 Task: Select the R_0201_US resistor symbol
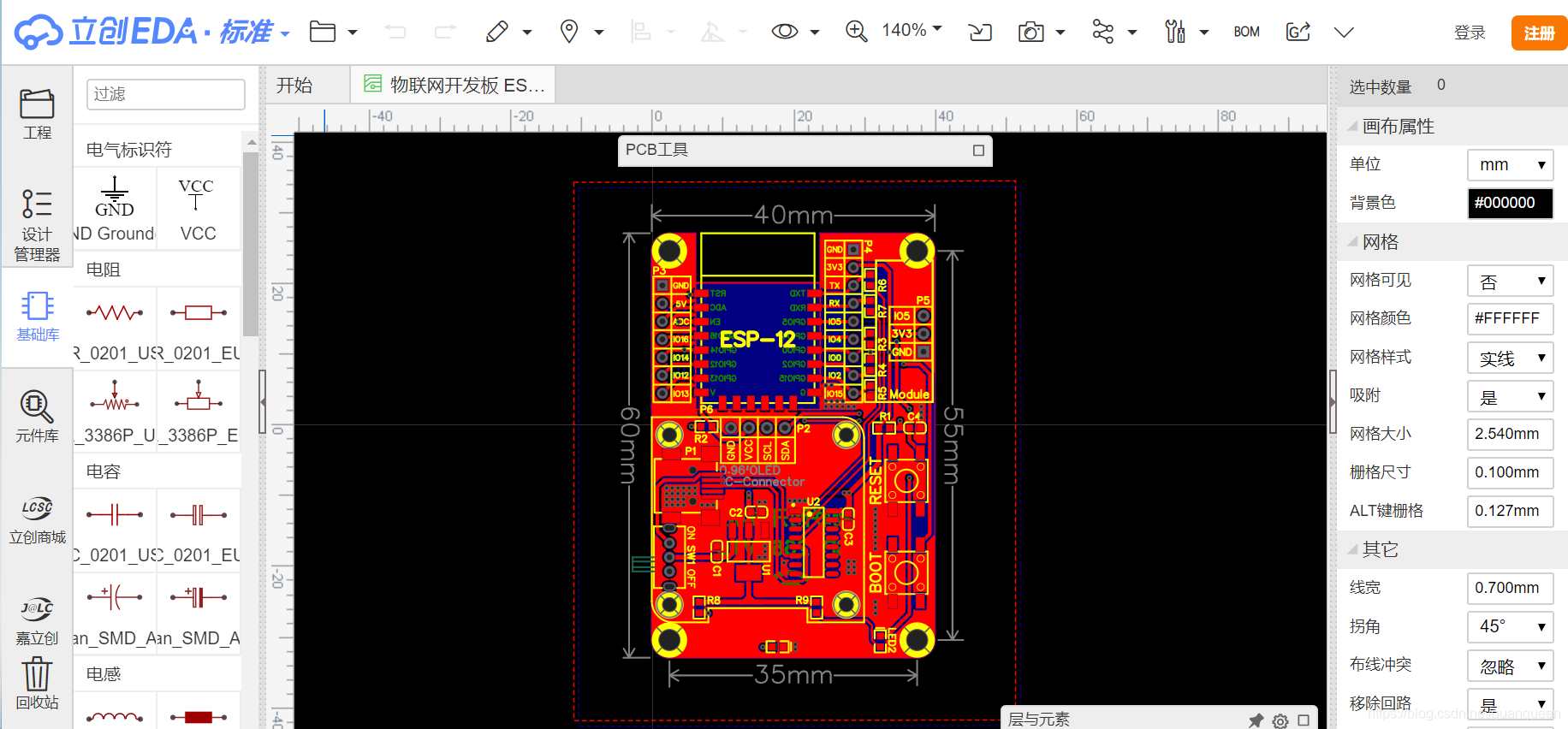tap(115, 327)
